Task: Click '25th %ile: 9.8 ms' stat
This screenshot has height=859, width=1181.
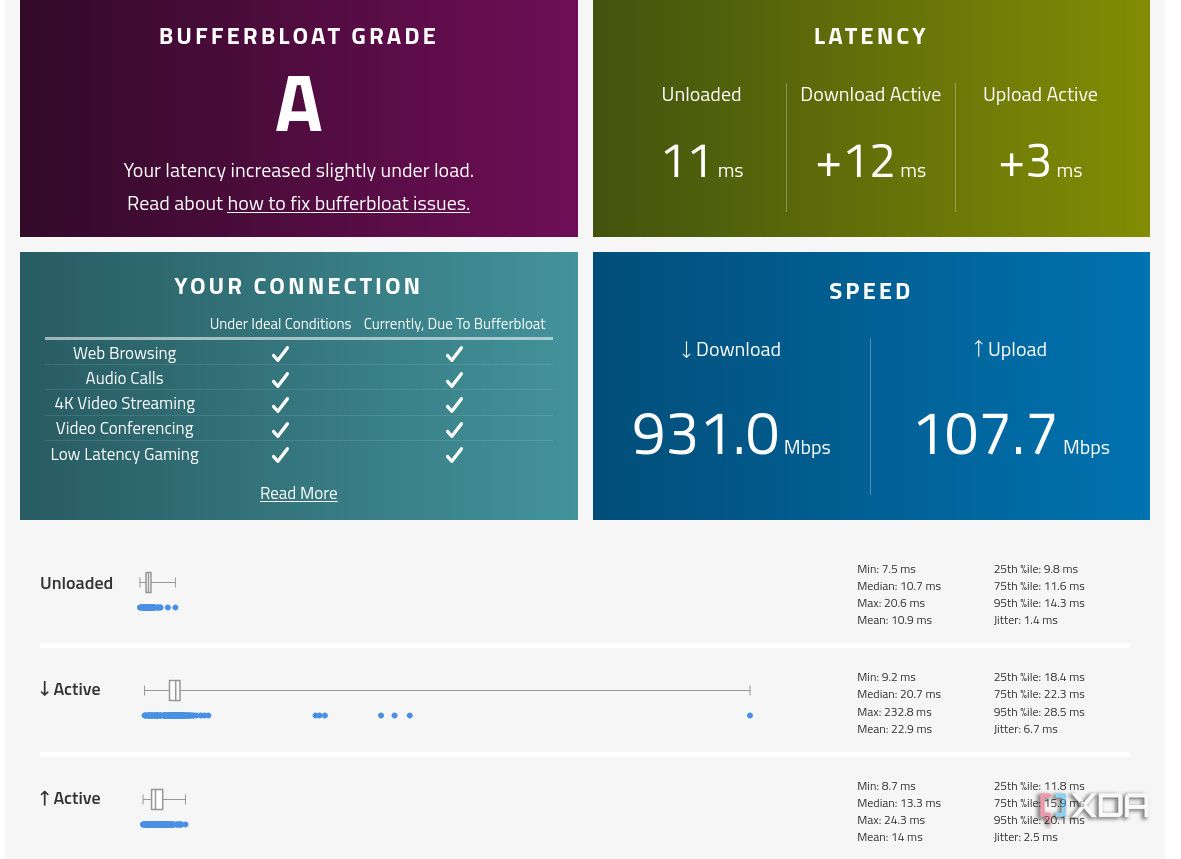Action: point(1036,569)
